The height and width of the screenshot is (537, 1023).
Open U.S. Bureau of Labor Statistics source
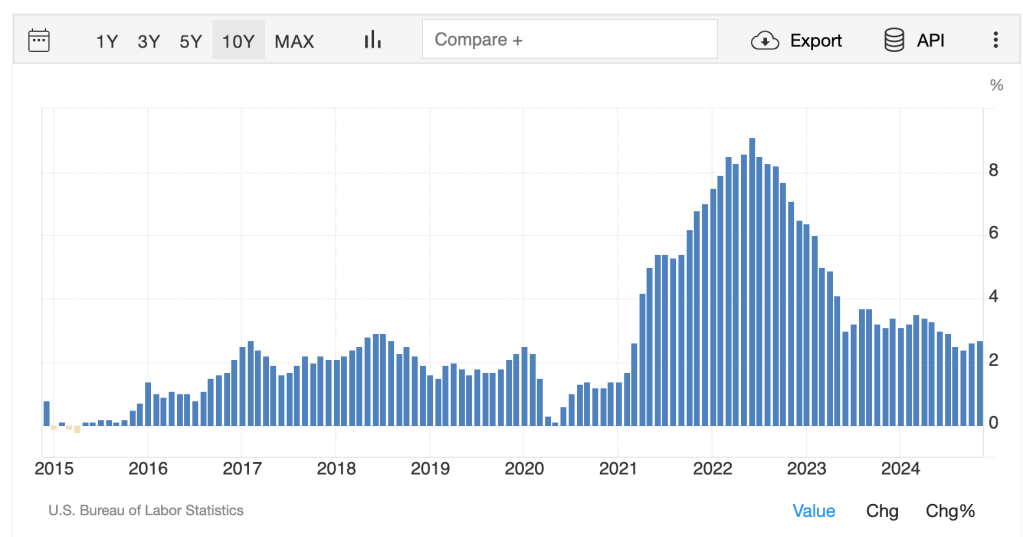click(x=146, y=510)
